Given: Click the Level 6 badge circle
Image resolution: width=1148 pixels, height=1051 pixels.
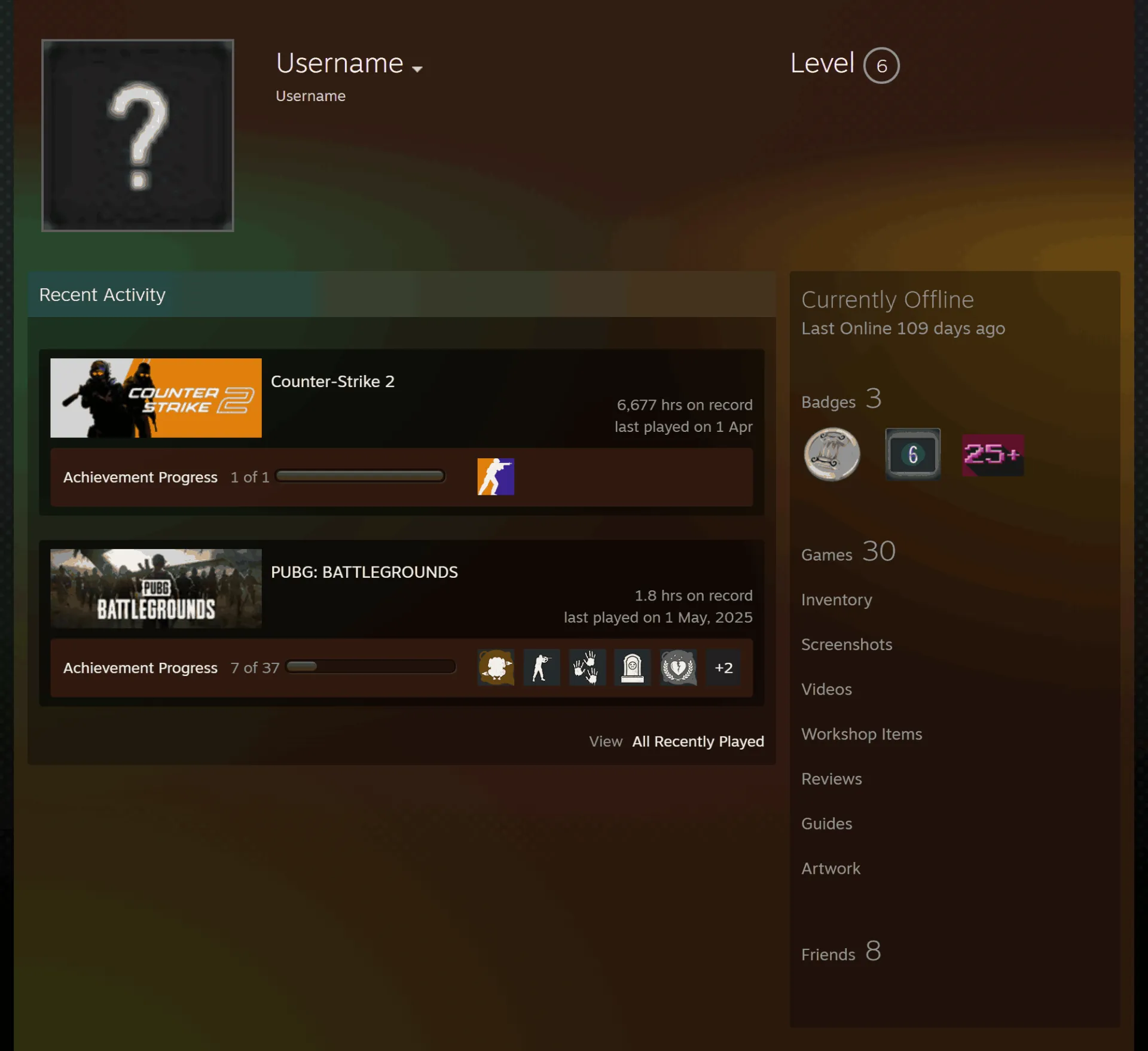Looking at the screenshot, I should click(881, 65).
